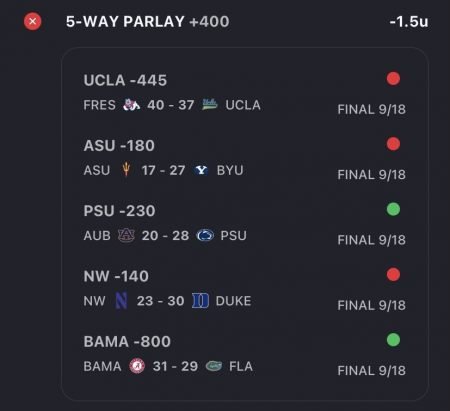Open the 5-WAY PARLAY +400 header
The width and height of the screenshot is (450, 411).
point(148,22)
